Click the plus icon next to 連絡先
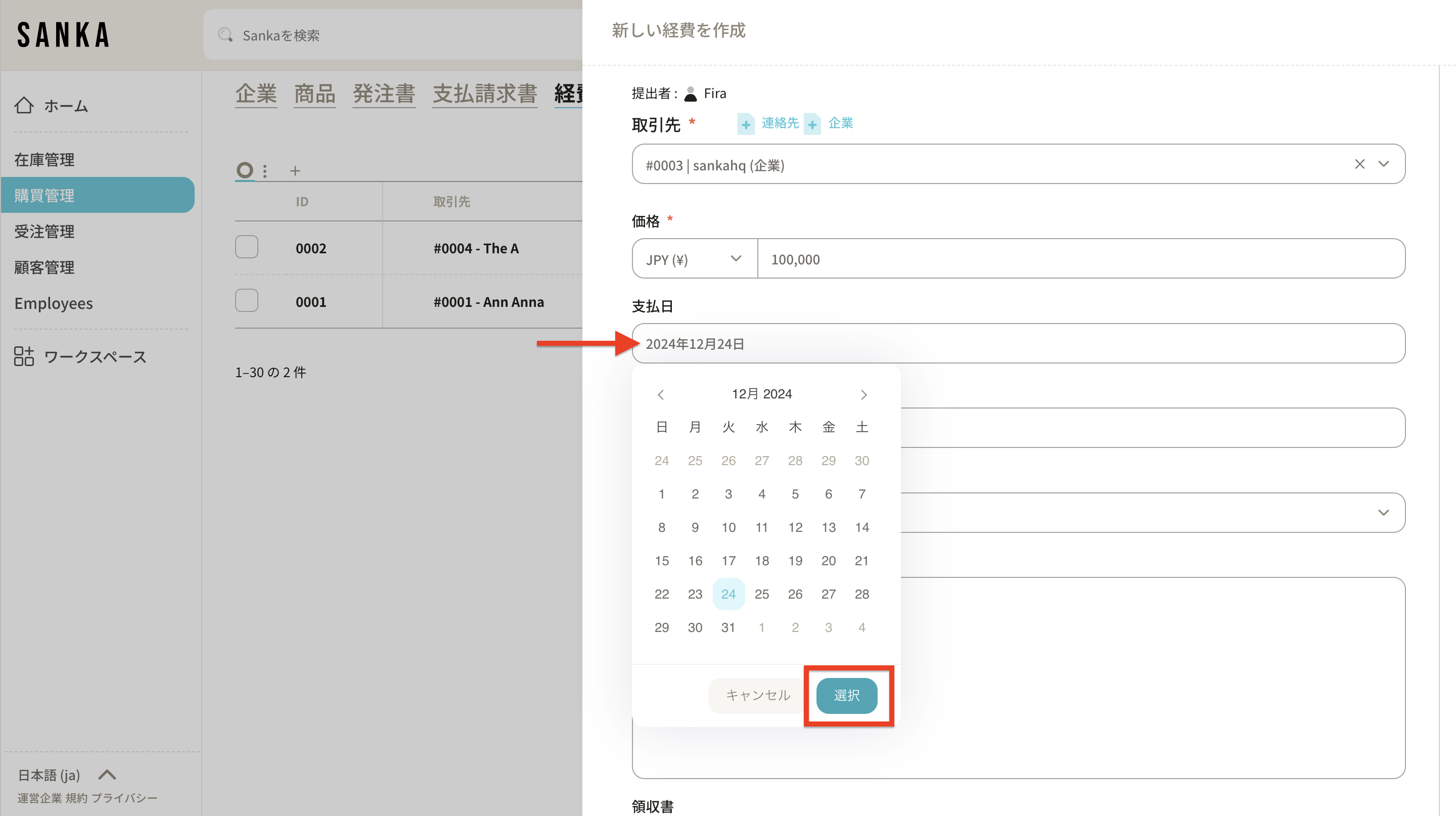 coord(746,124)
